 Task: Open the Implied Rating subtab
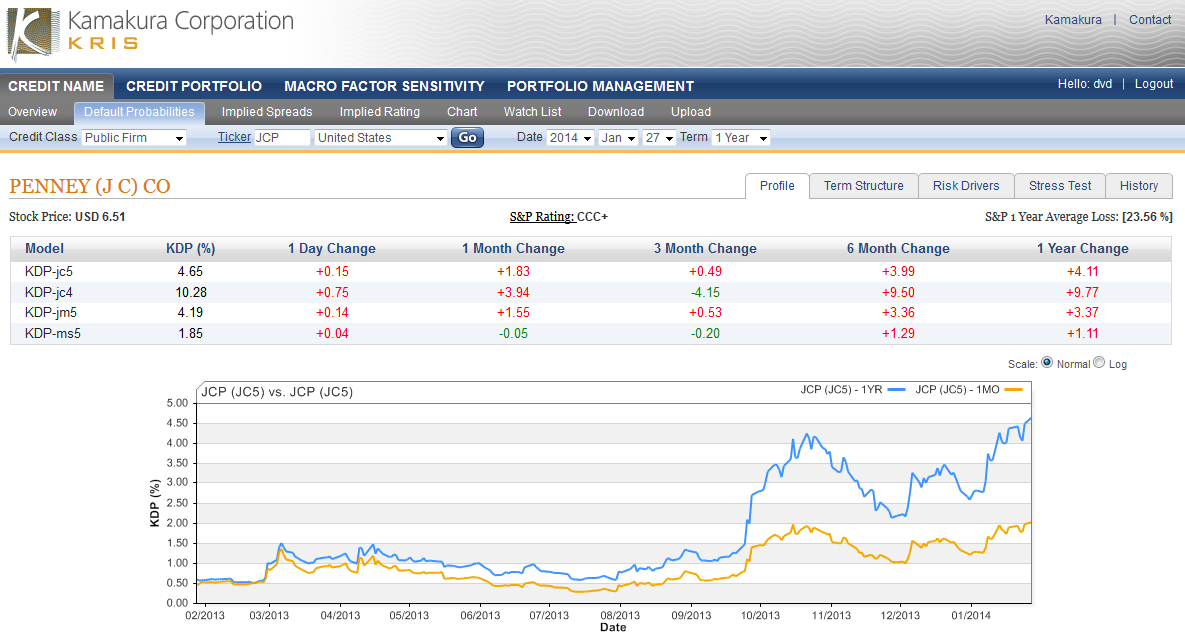pyautogui.click(x=379, y=112)
